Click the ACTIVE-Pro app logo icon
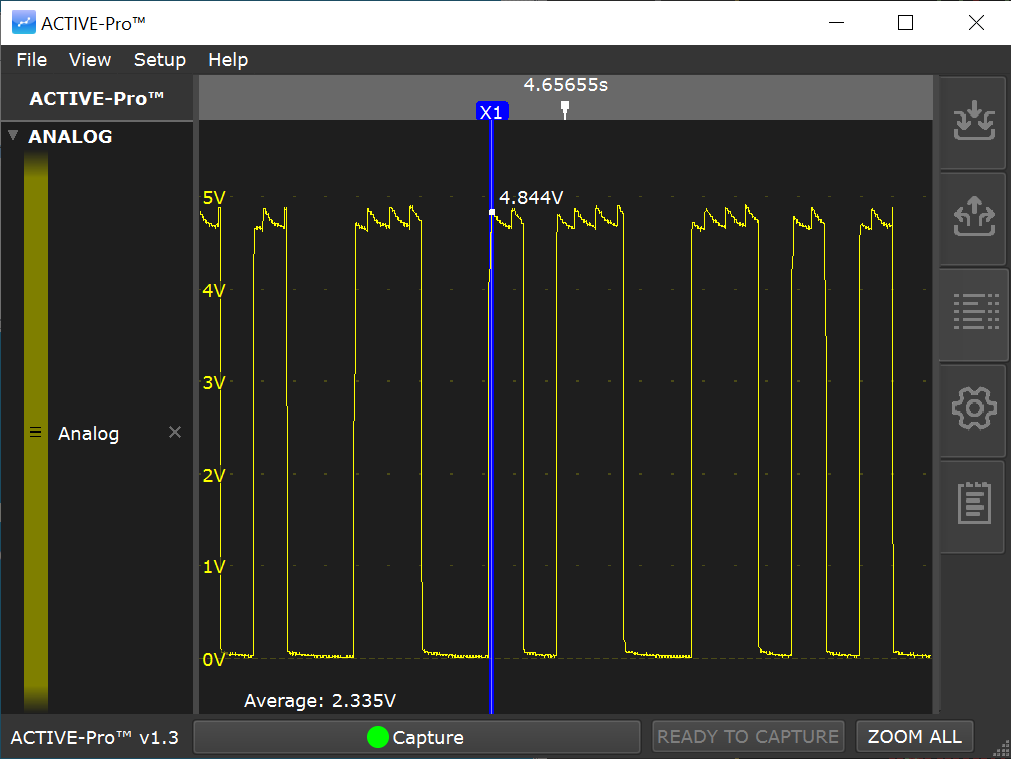 tap(24, 23)
